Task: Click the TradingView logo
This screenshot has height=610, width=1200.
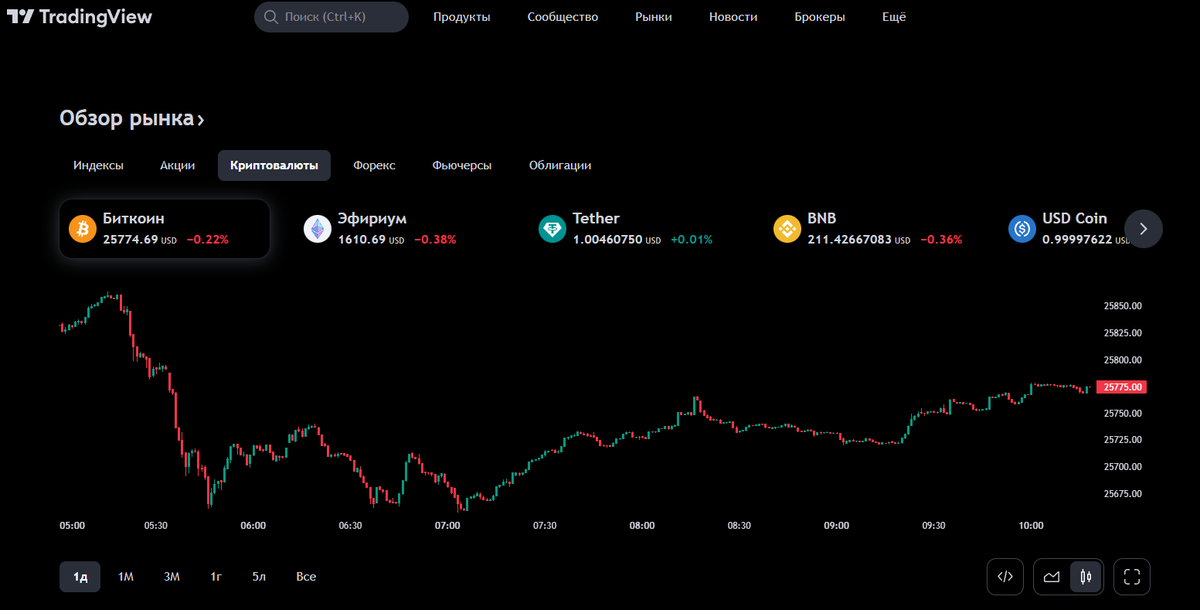Action: (79, 17)
